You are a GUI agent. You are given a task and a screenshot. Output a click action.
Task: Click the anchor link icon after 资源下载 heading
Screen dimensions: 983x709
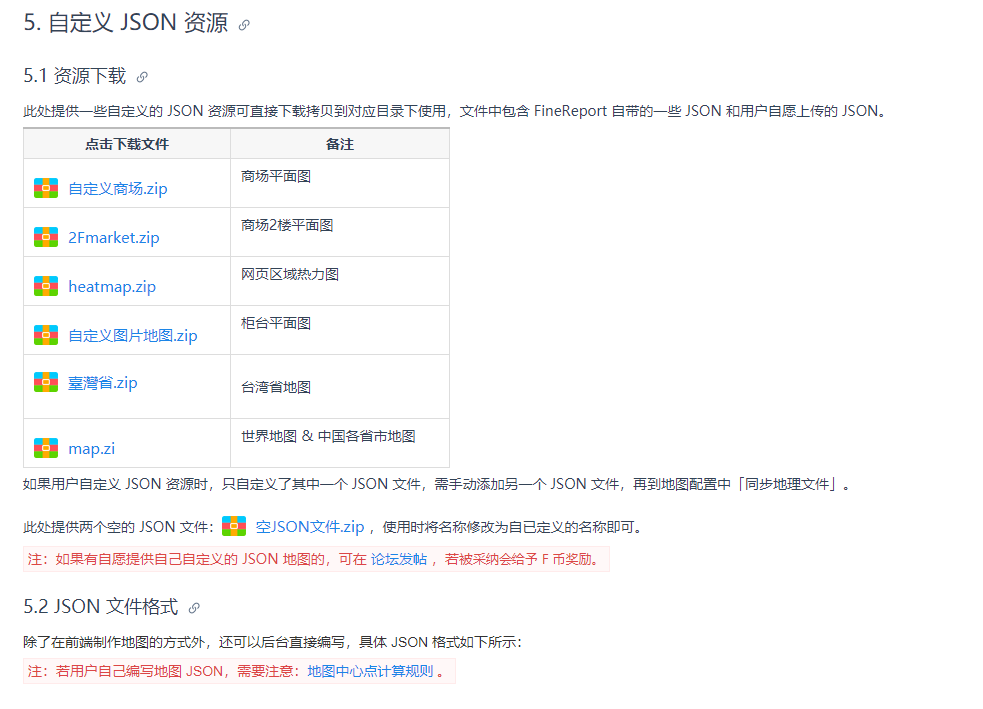[x=142, y=77]
